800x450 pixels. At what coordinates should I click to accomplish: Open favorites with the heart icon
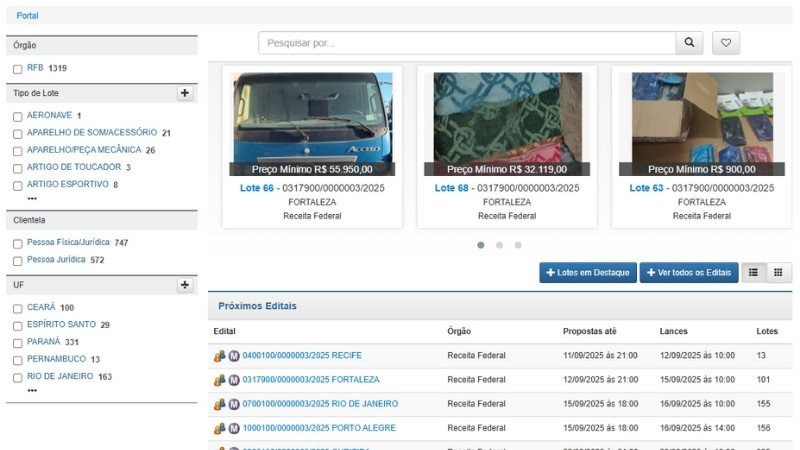726,43
